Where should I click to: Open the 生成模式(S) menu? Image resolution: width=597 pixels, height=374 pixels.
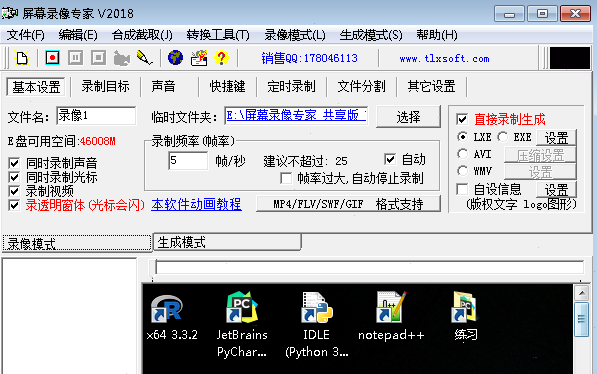tap(371, 35)
